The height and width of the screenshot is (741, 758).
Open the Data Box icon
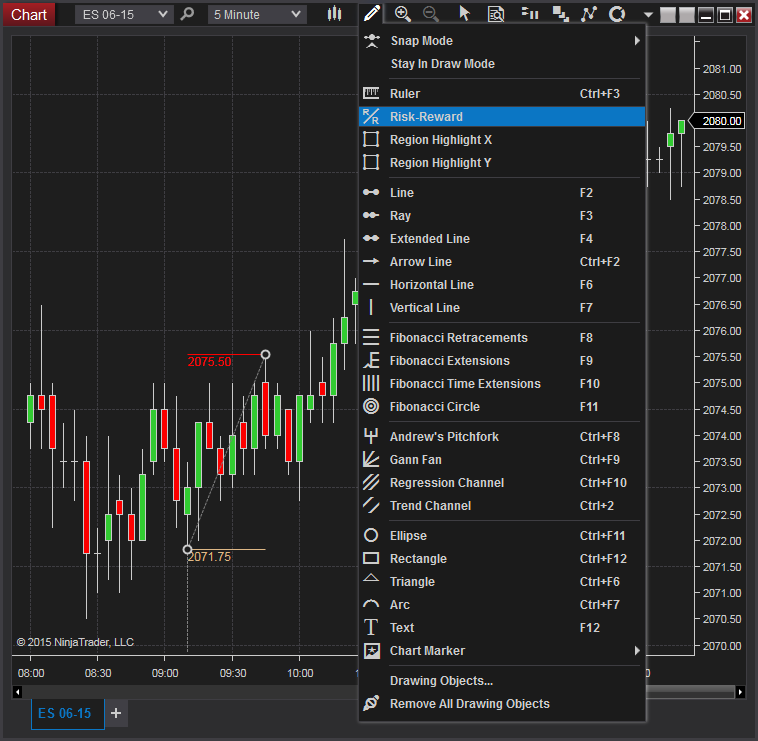(x=496, y=14)
